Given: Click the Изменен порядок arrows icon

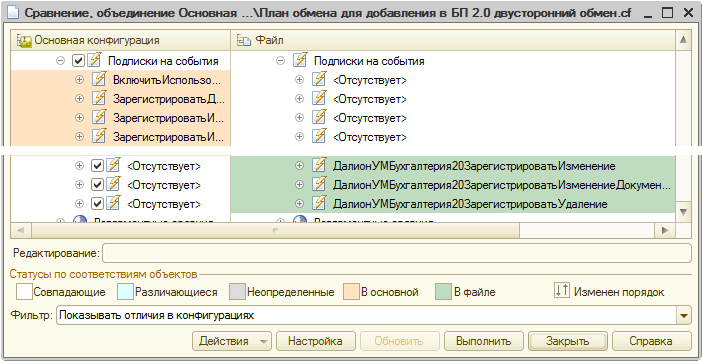Looking at the screenshot, I should point(561,291).
